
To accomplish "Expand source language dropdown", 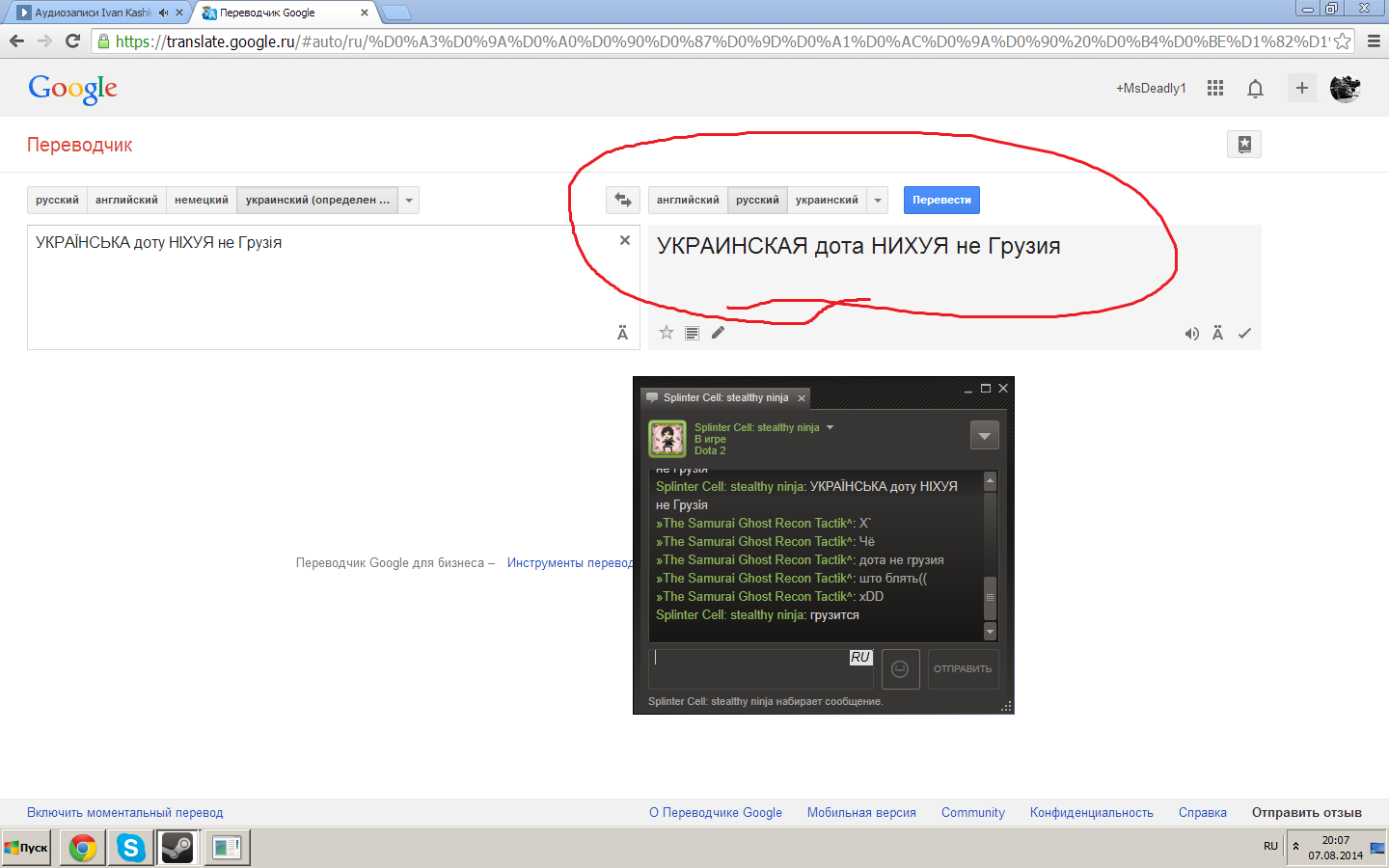I will click(409, 200).
